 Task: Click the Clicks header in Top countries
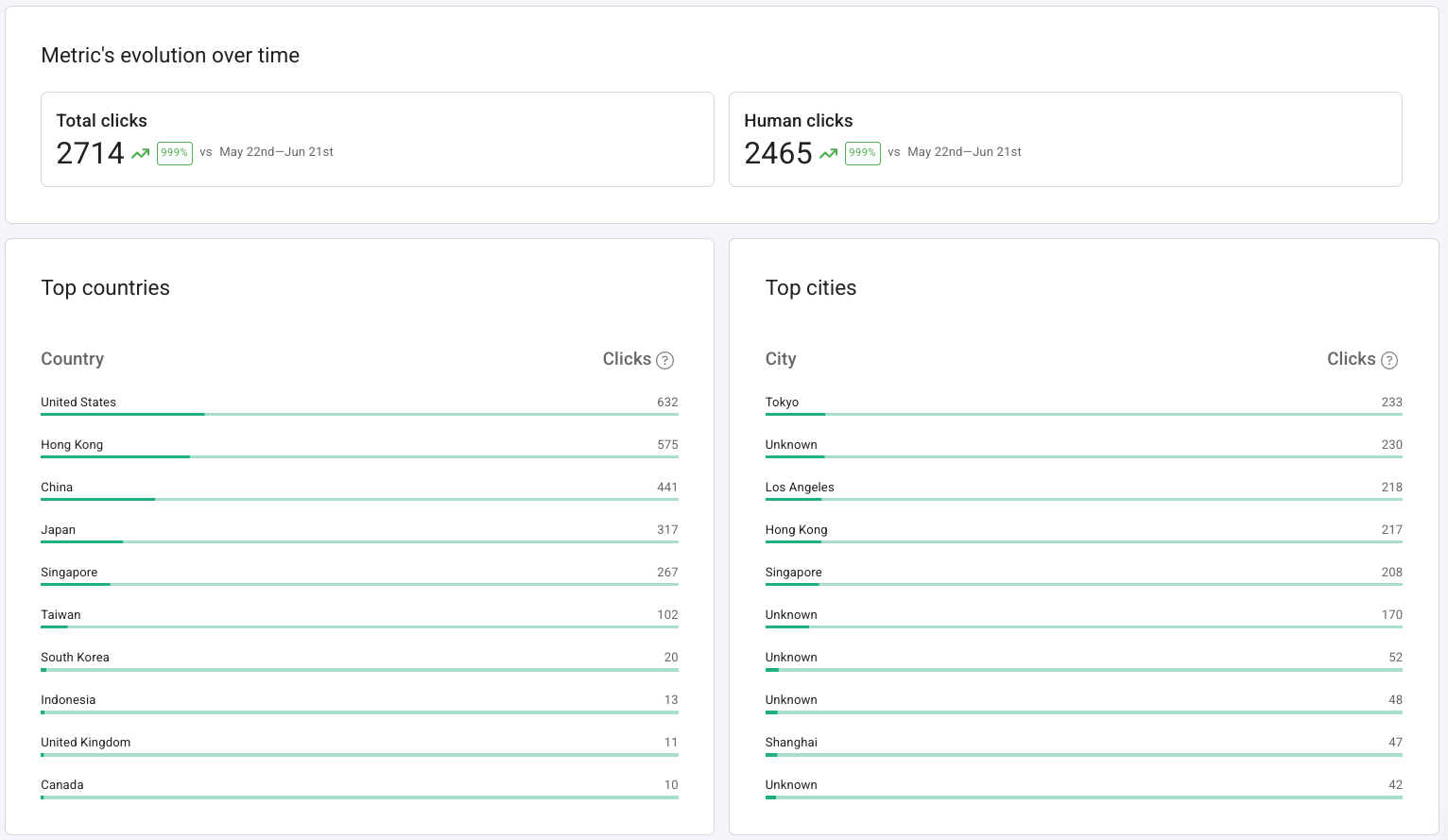click(627, 359)
